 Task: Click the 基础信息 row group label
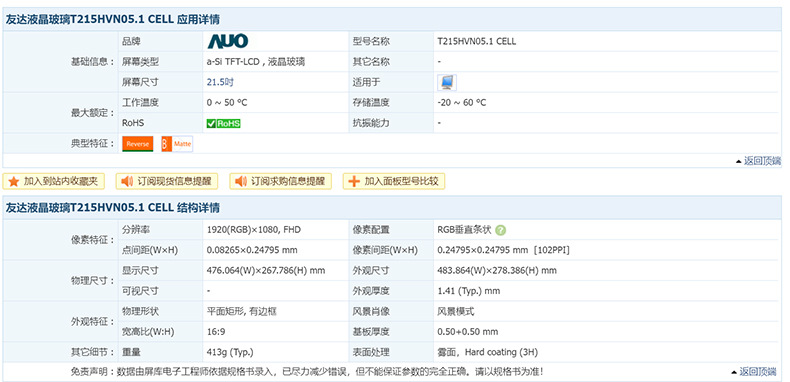coord(92,62)
